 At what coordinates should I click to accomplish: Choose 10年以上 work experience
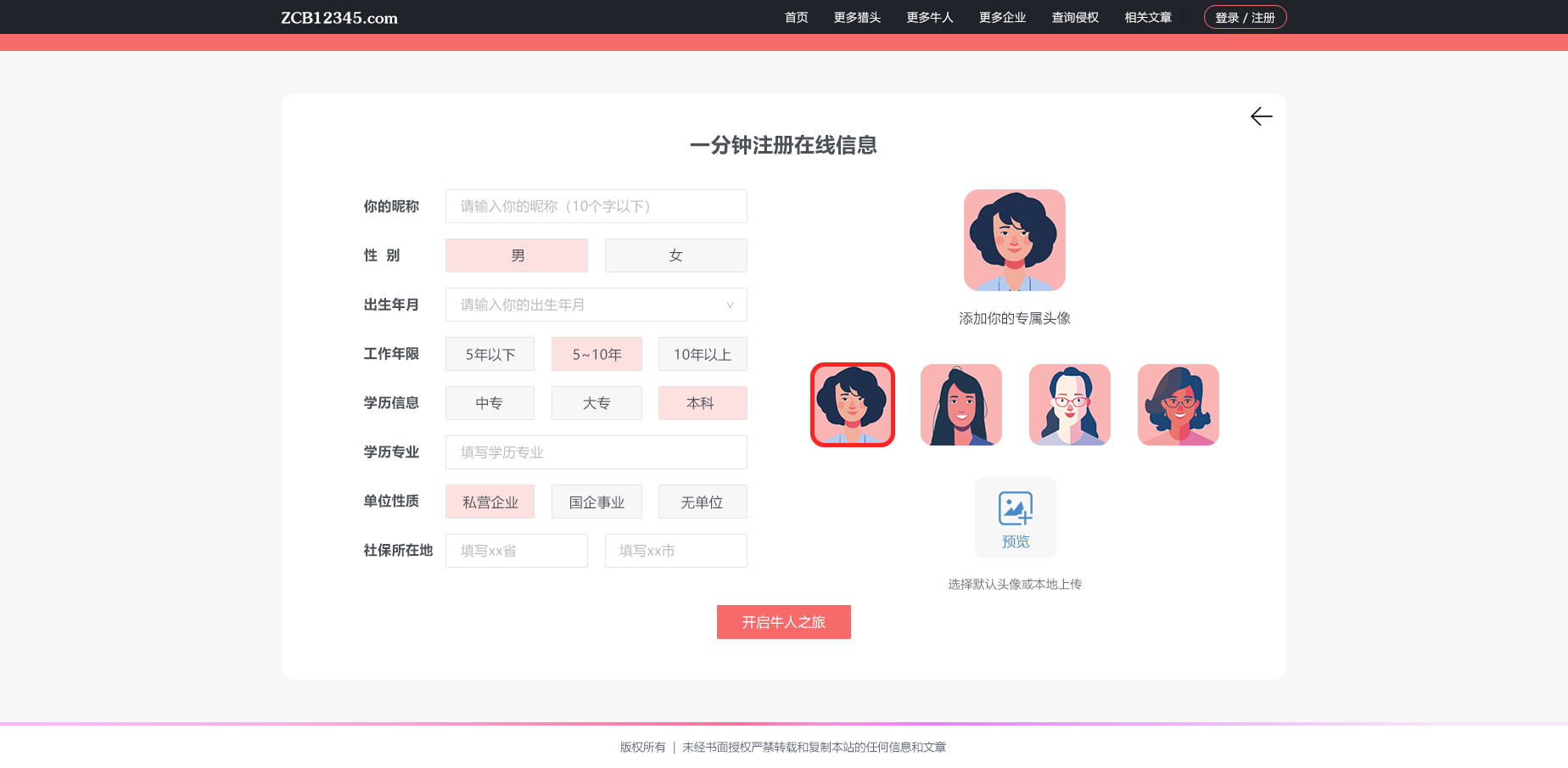(703, 354)
